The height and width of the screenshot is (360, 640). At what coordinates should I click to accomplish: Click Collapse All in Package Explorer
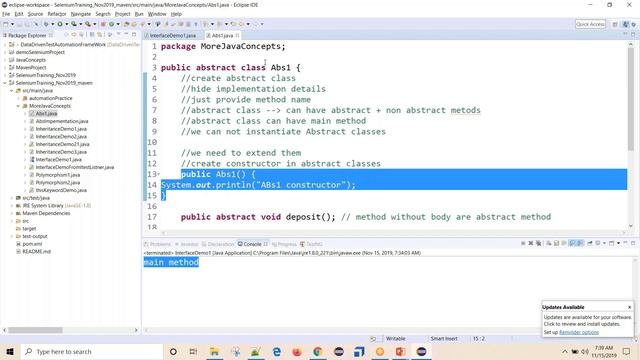92,35
